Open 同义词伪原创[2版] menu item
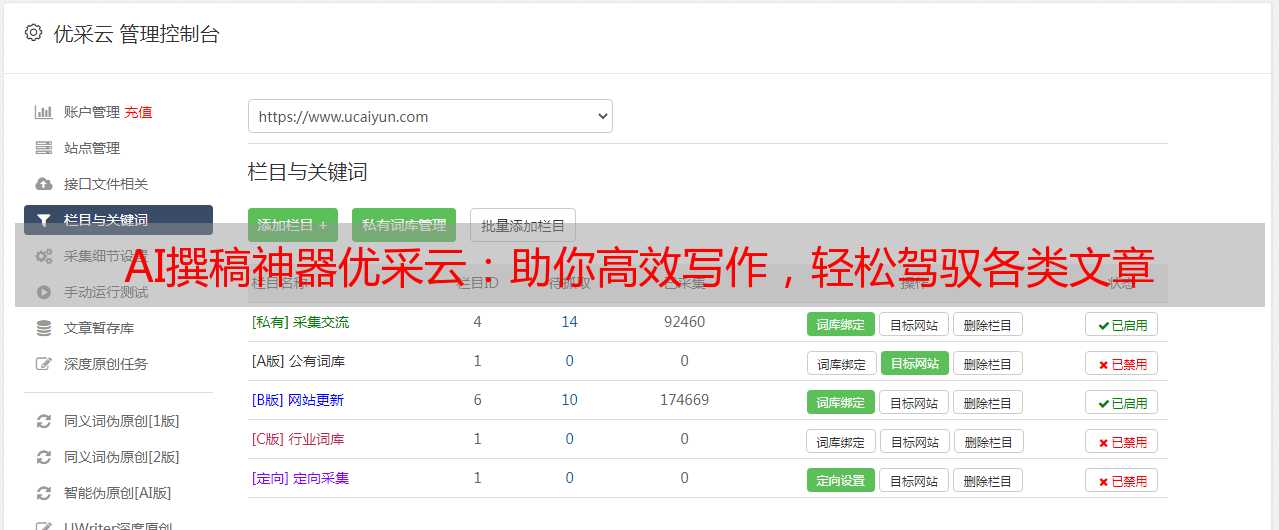Viewport: 1279px width, 530px height. tap(122, 457)
